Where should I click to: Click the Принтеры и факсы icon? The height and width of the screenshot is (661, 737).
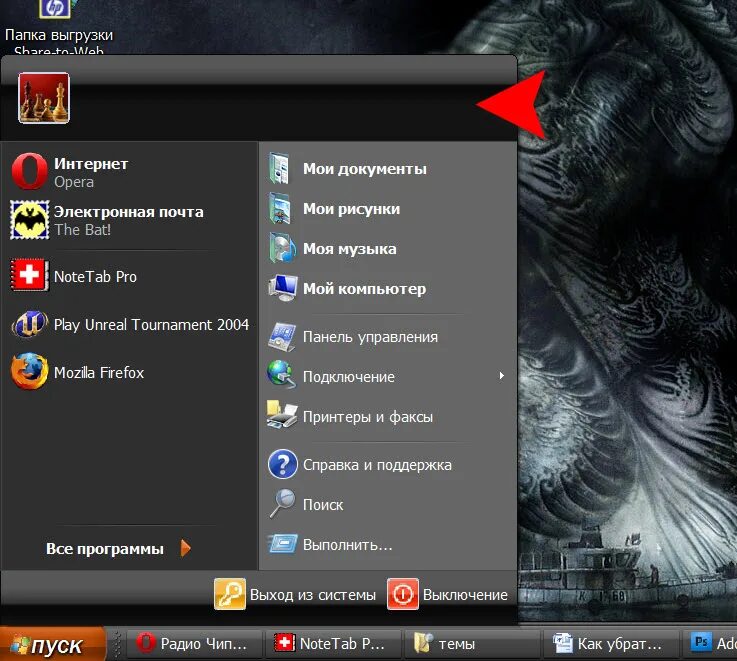pyautogui.click(x=282, y=415)
